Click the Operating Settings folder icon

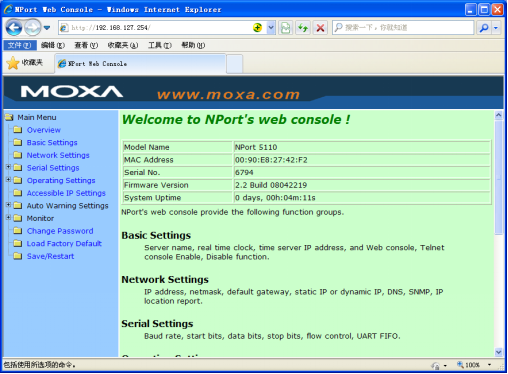coord(18,180)
